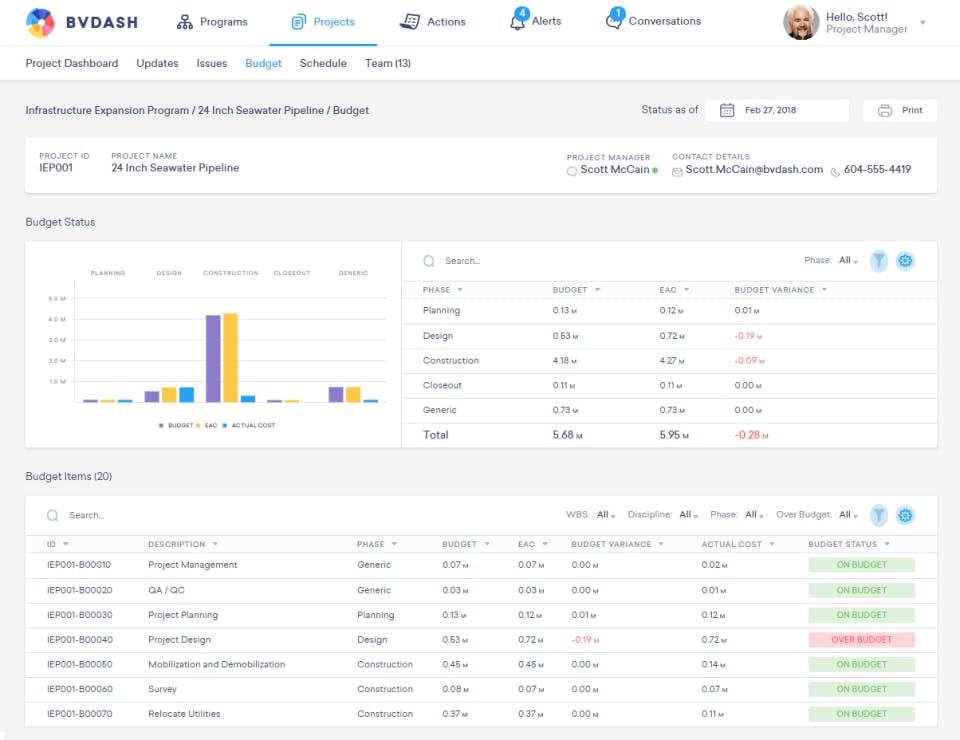Click the Scott.McCain@bvdash.com email link
Screen dimensions: 960x740
pyautogui.click(x=754, y=170)
